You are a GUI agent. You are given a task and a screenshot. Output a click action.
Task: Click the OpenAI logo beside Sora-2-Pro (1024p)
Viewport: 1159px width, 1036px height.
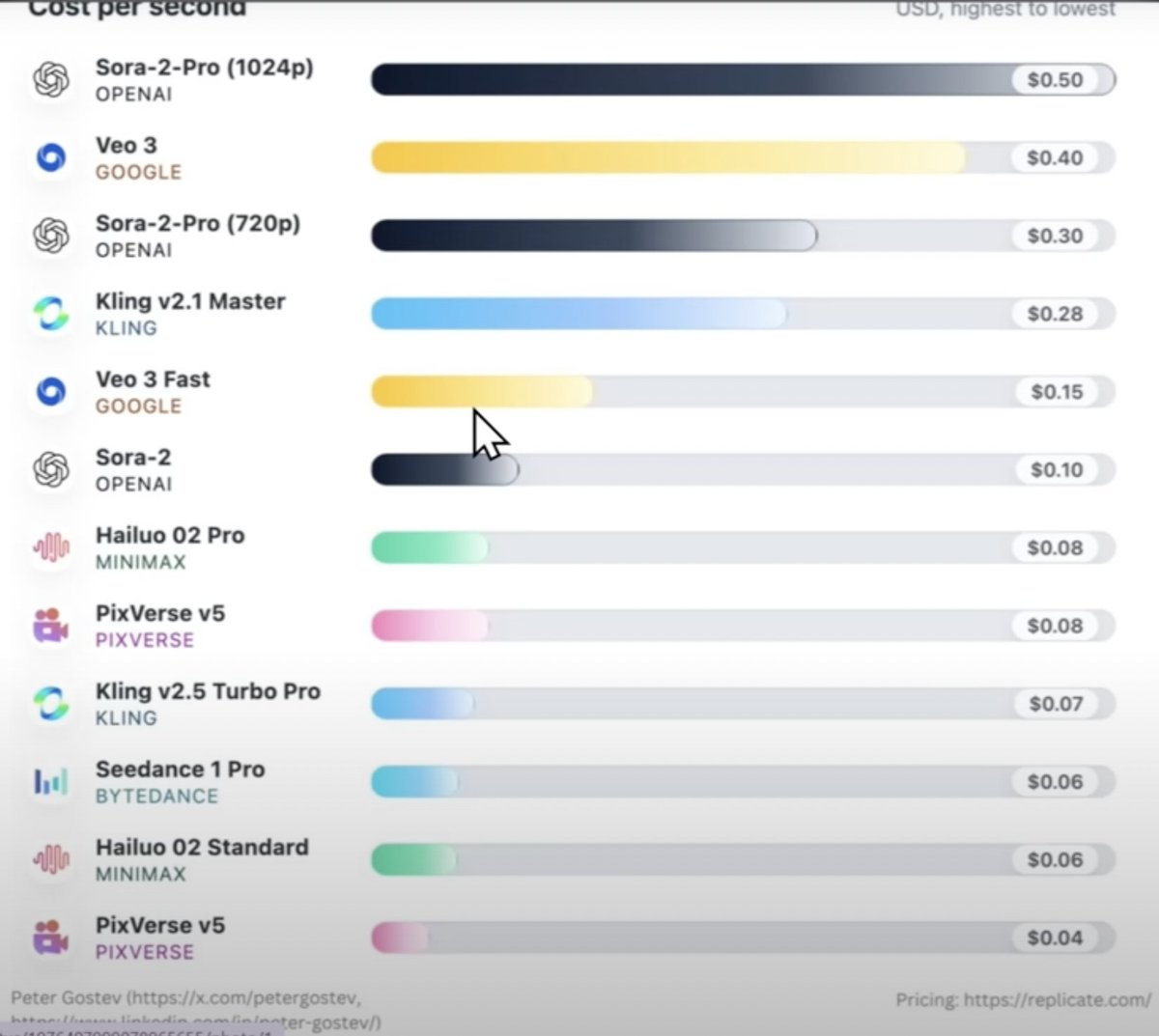[51, 79]
